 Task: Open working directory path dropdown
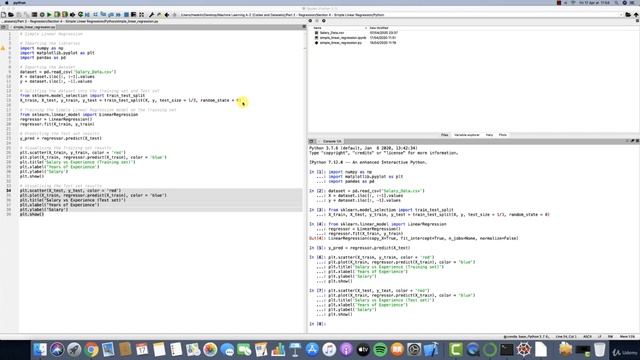[x=621, y=15]
